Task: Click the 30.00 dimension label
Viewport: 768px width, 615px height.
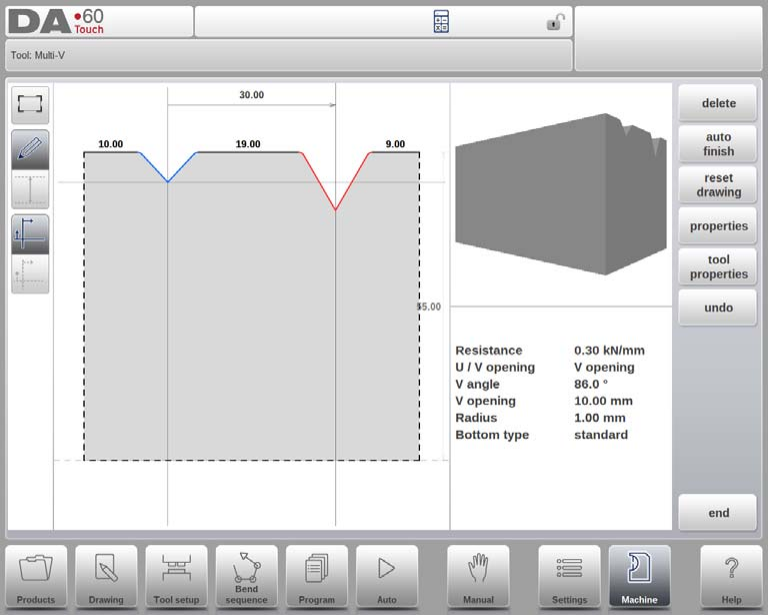Action: pos(251,95)
